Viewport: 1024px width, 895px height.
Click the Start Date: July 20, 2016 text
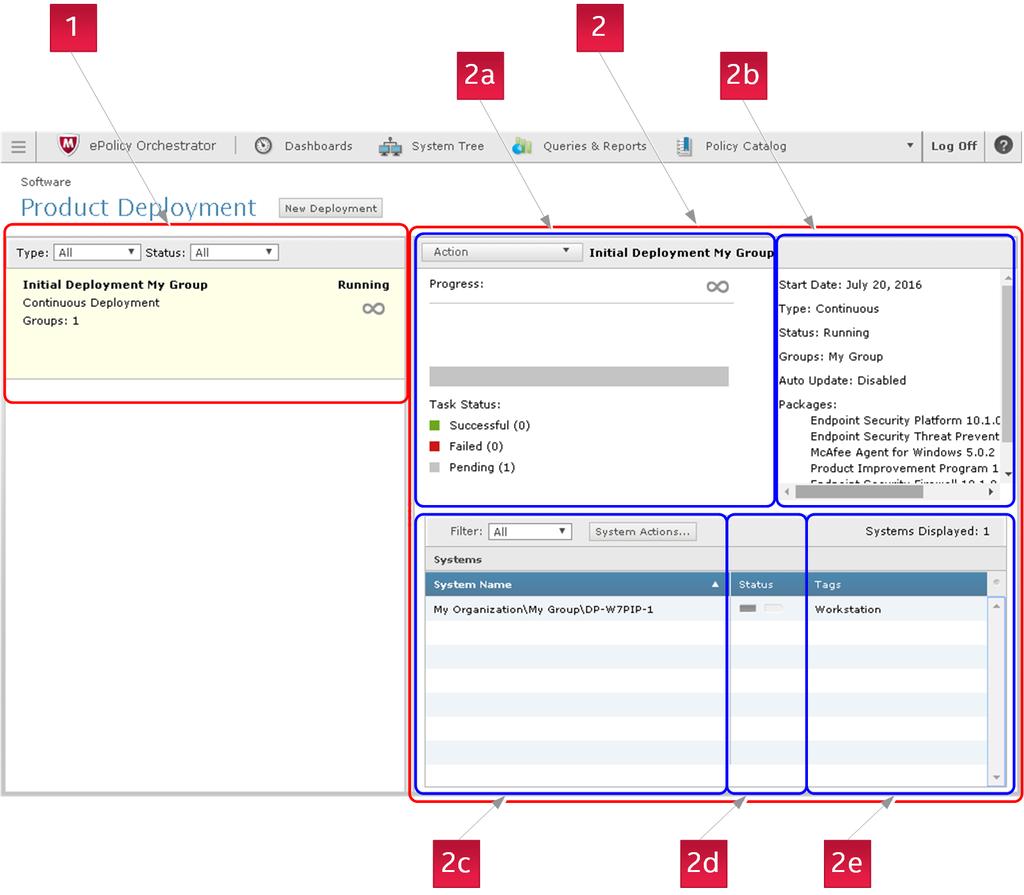(850, 285)
